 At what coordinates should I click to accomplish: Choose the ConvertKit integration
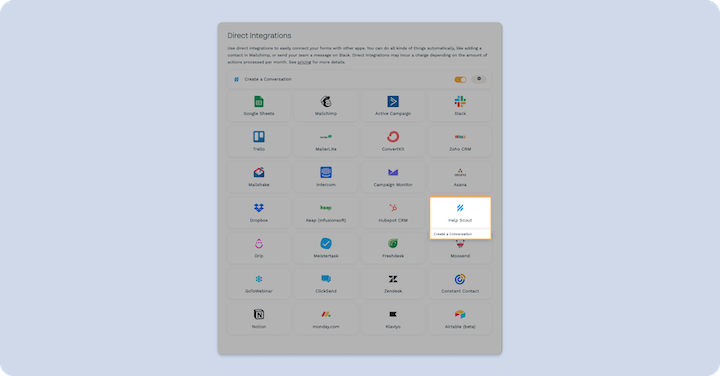pos(393,141)
